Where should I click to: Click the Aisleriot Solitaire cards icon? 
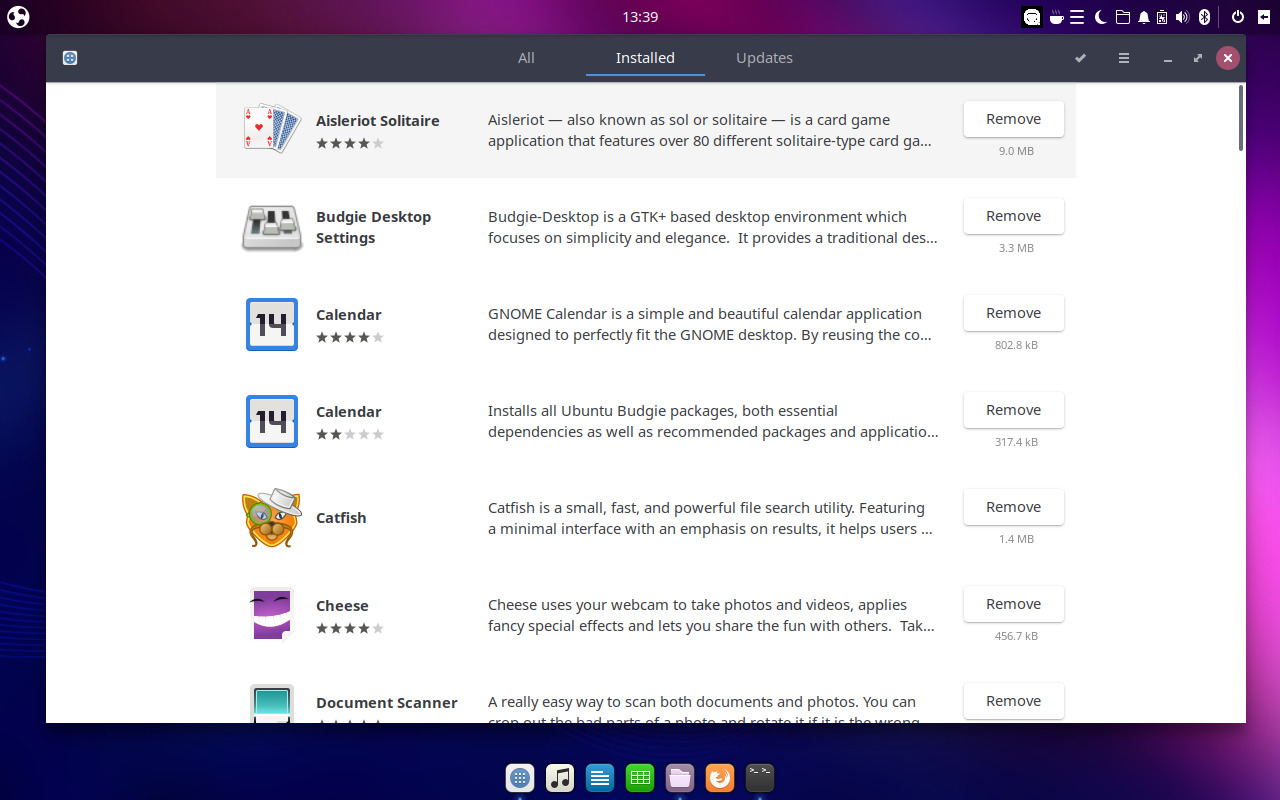(271, 129)
